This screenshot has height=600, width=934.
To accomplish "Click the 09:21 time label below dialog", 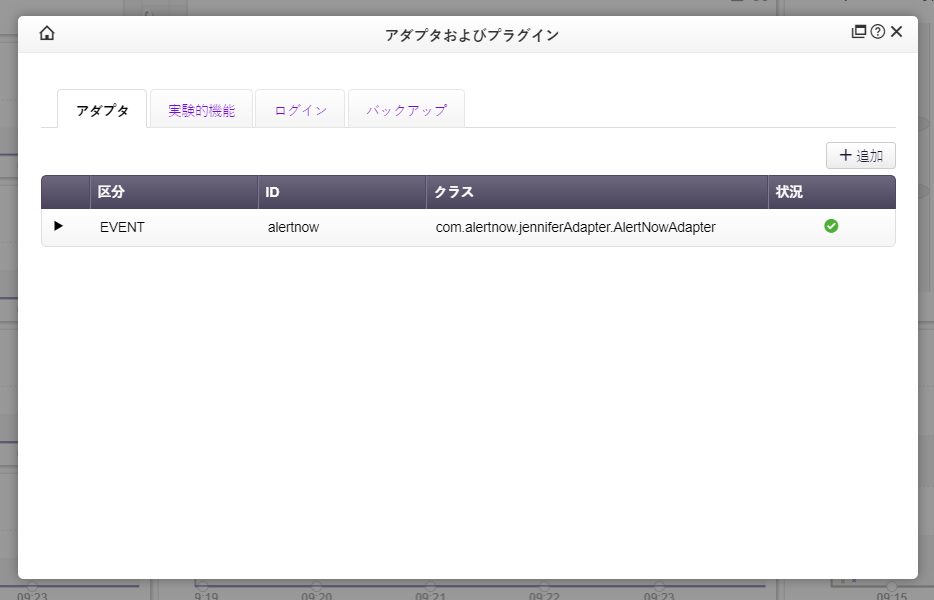I will (x=431, y=595).
